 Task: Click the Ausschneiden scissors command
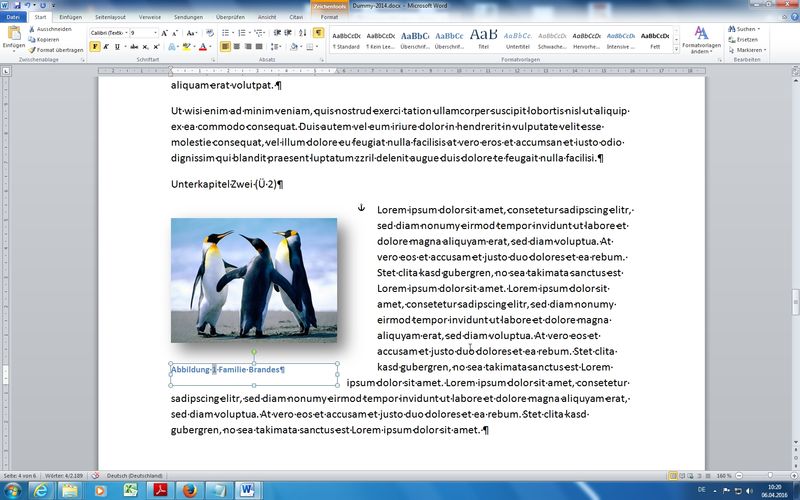[50, 29]
